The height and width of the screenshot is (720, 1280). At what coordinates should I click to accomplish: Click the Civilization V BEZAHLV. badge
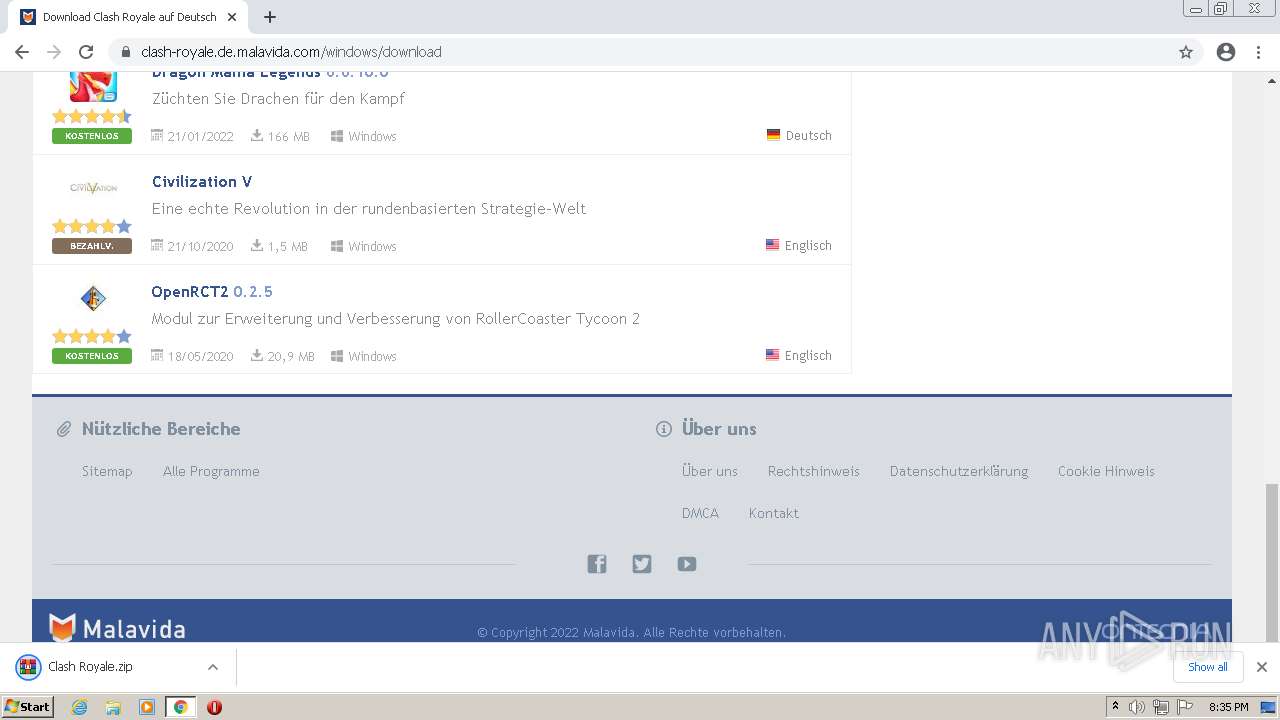92,246
